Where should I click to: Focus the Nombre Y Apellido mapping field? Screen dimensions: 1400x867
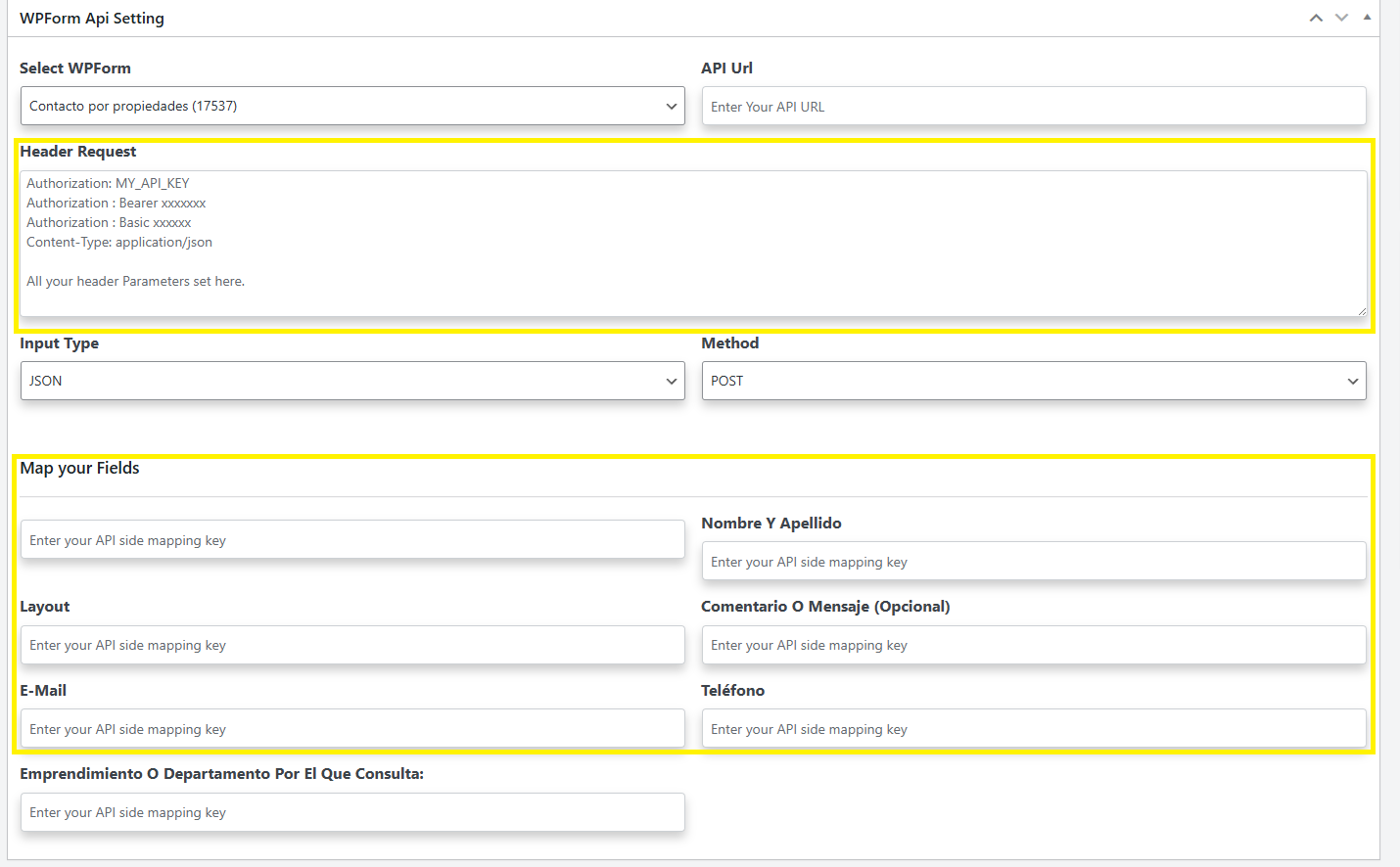click(1033, 562)
